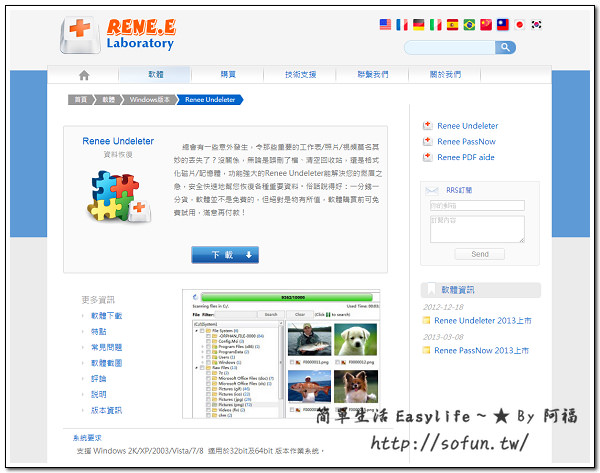Open the Renee Undeleter sidebar link
Screen dimensions: 600x473
click(468, 126)
